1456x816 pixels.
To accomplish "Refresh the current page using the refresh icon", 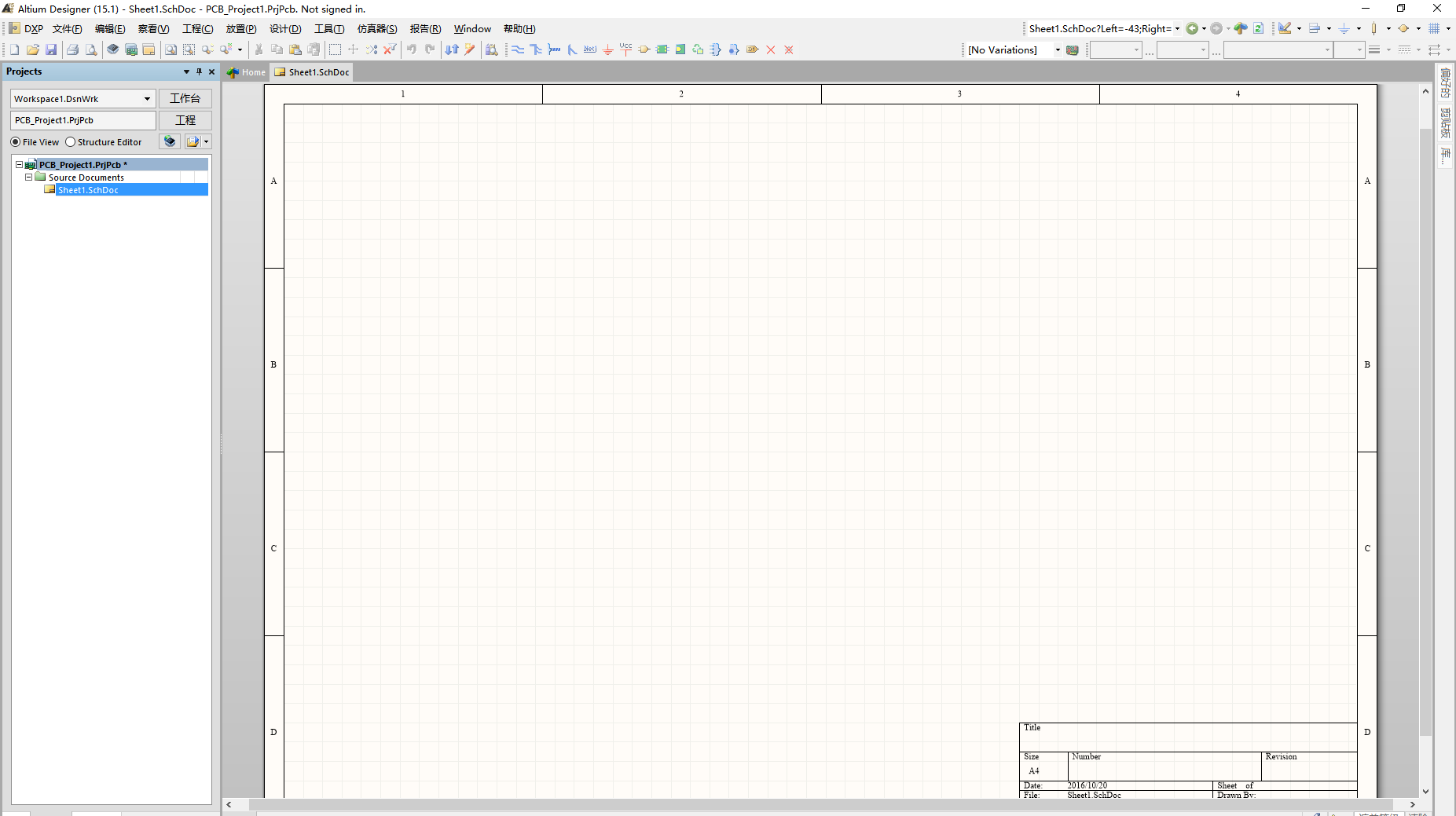I will [1259, 28].
